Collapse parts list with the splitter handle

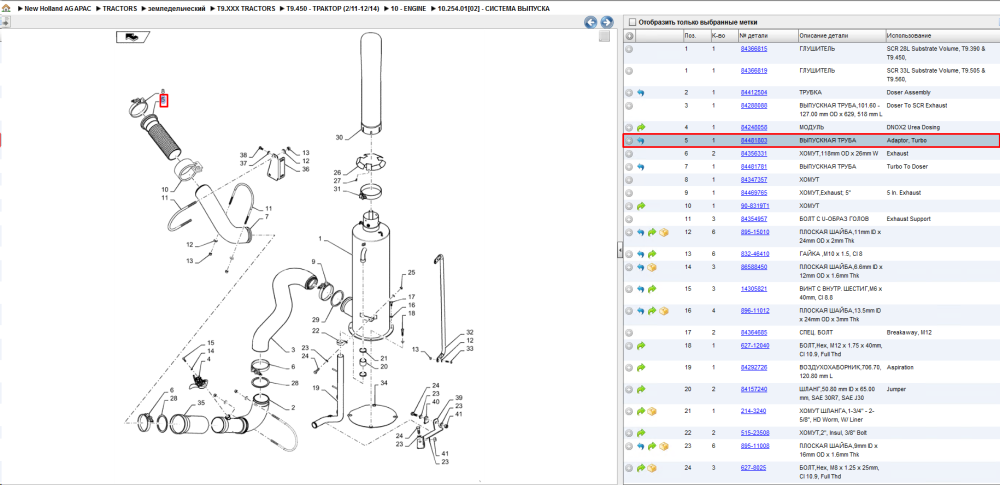(620, 251)
